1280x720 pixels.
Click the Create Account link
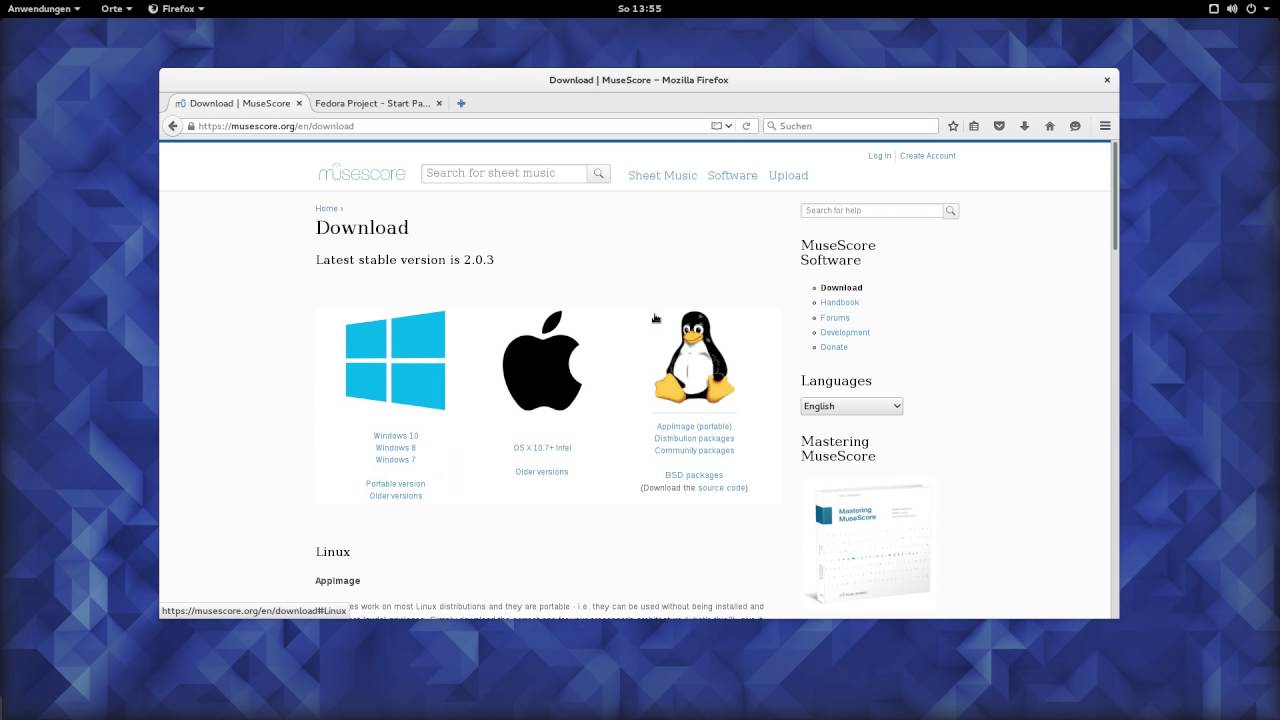click(928, 156)
